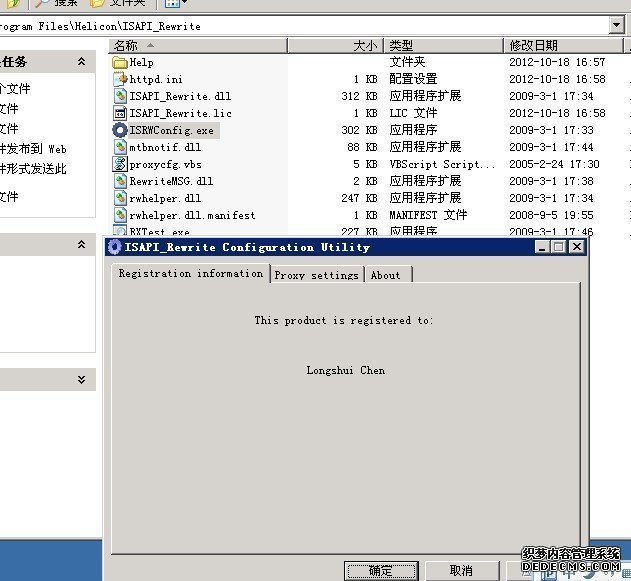Click the RewriteMSG.dll file icon
The image size is (631, 581).
click(120, 181)
